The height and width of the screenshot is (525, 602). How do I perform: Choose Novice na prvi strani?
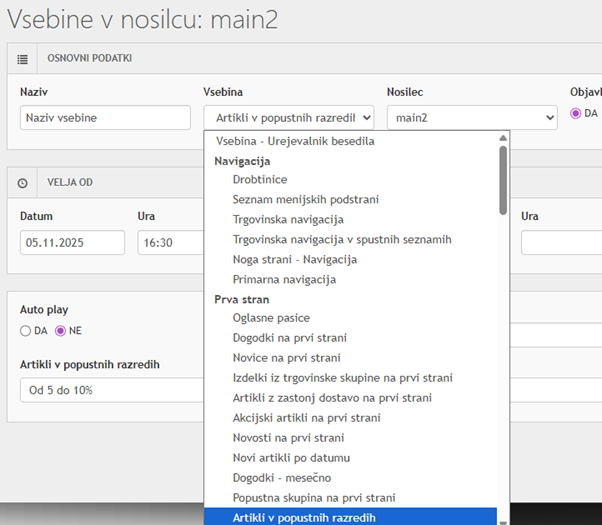(286, 358)
